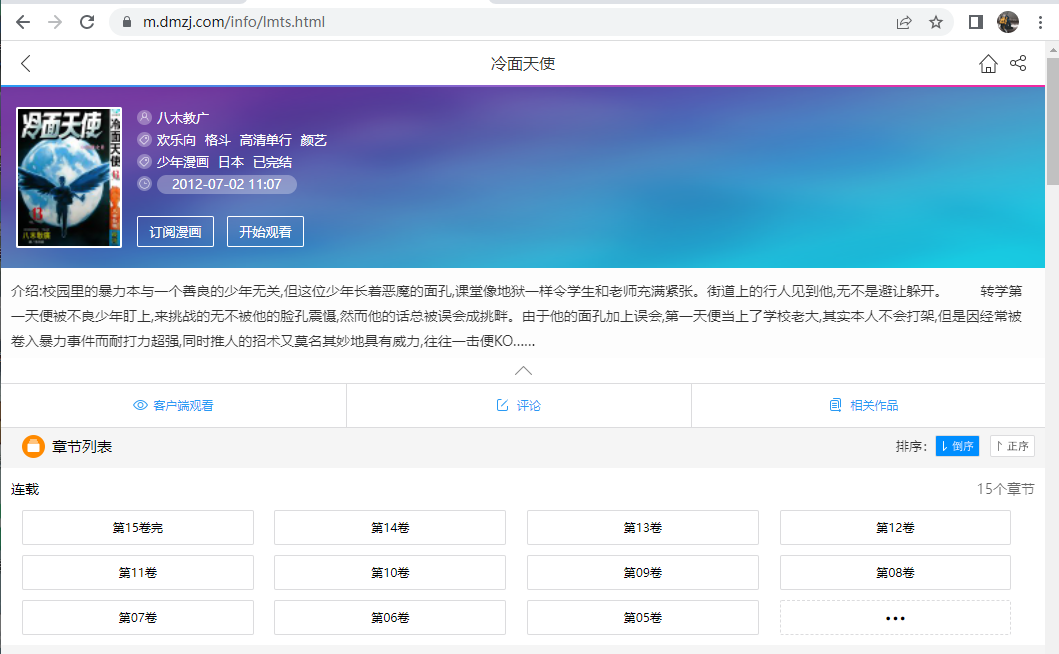
Task: Open the 相关作品 tab
Action: click(x=864, y=405)
